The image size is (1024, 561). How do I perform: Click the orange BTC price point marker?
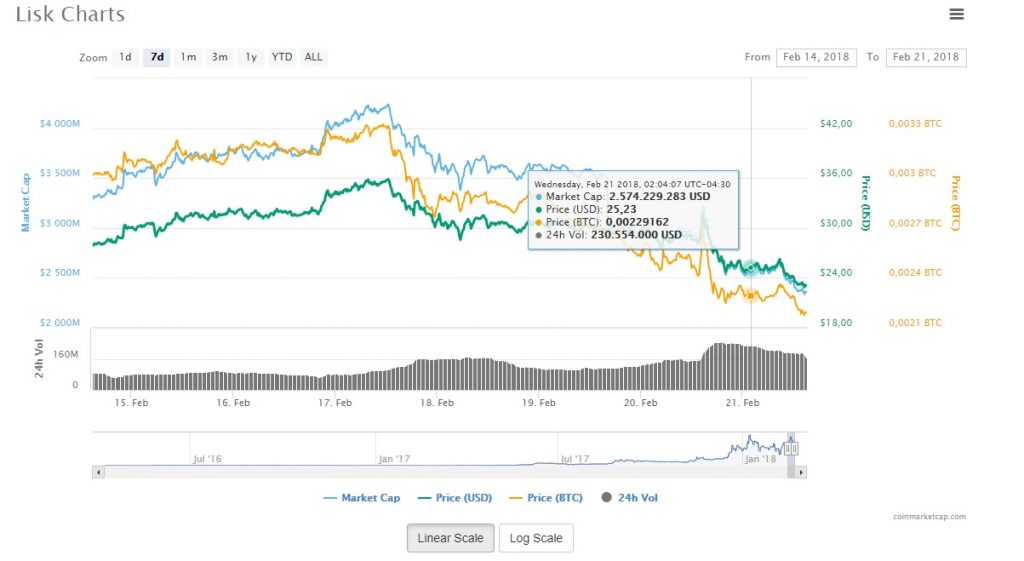(751, 296)
